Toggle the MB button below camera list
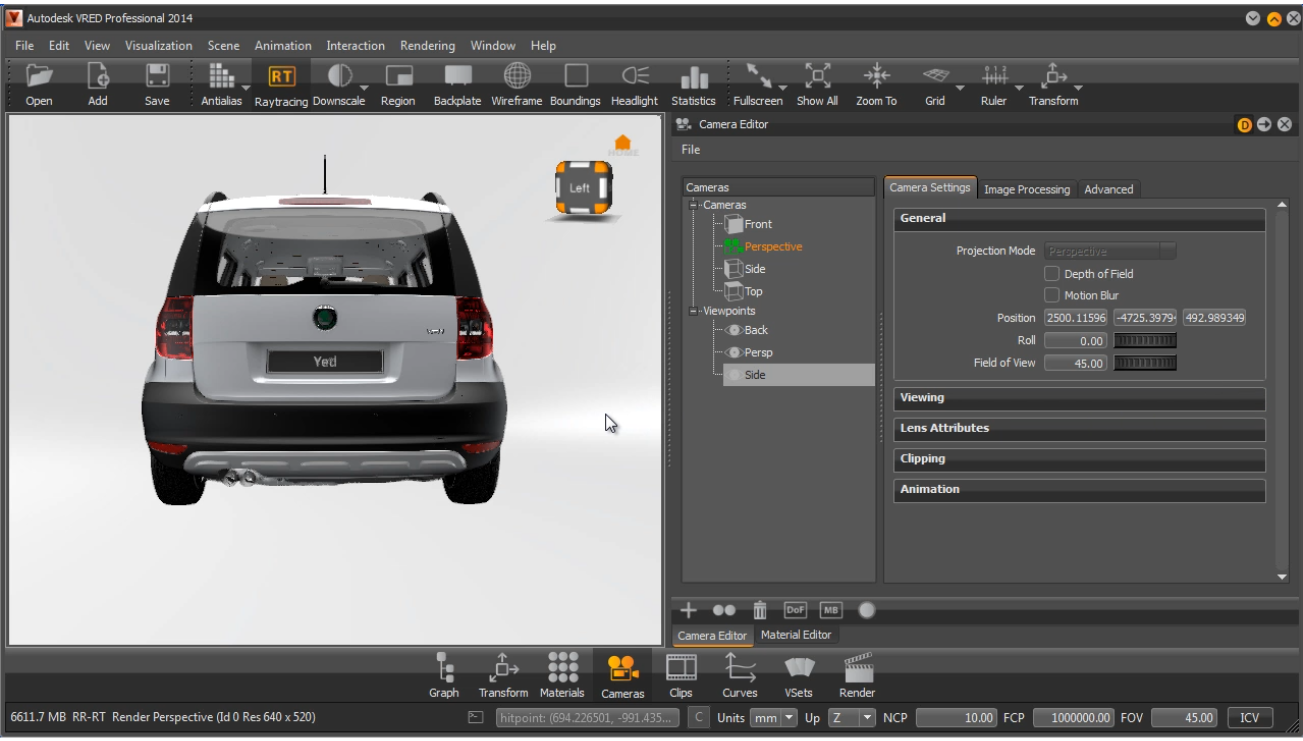 (x=831, y=610)
